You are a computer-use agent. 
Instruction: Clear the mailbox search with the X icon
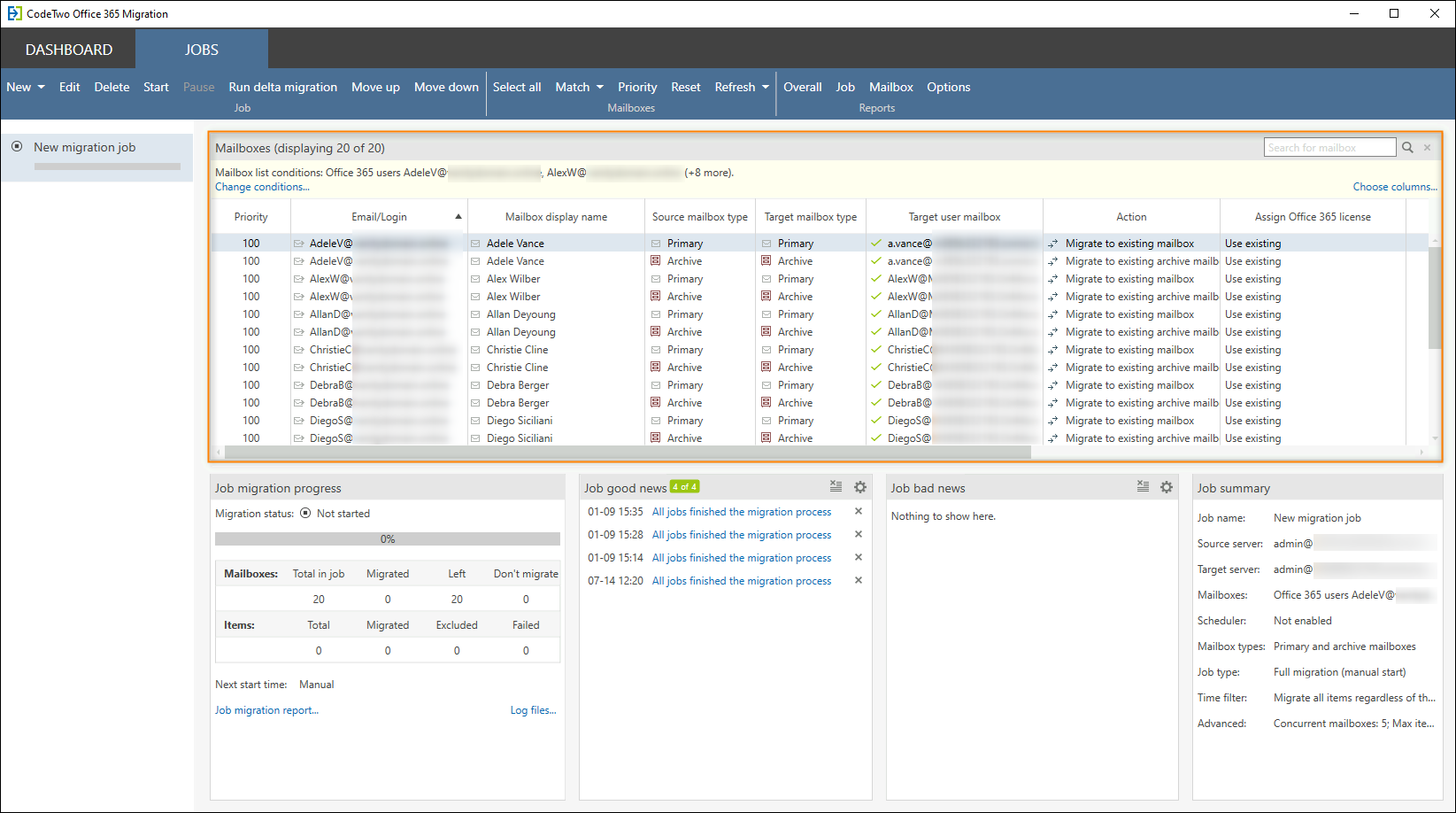tap(1427, 148)
